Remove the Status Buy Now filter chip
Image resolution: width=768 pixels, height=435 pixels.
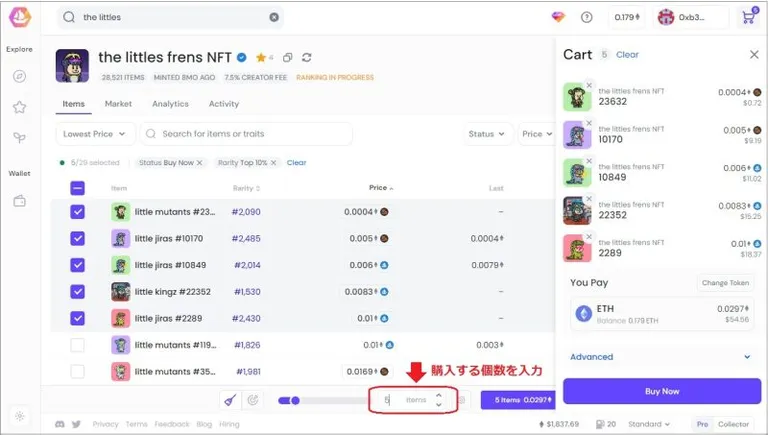tap(199, 163)
